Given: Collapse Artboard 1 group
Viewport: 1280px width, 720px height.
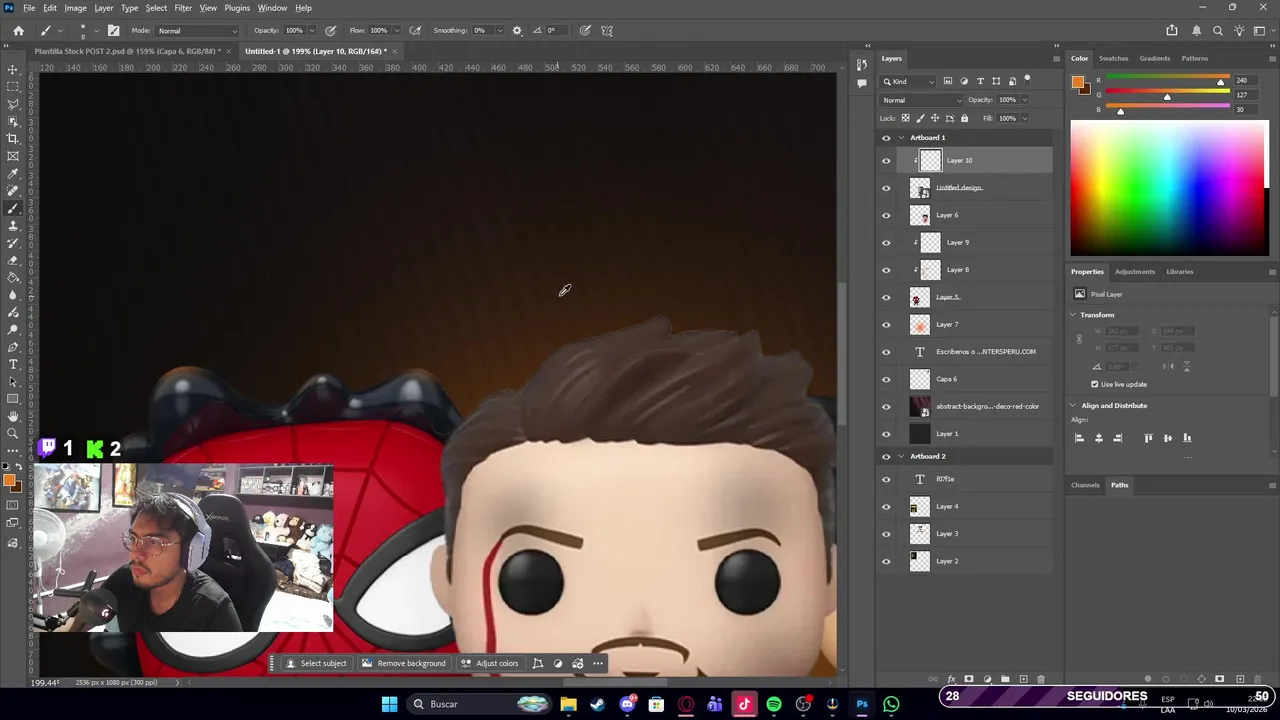Looking at the screenshot, I should tap(901, 138).
